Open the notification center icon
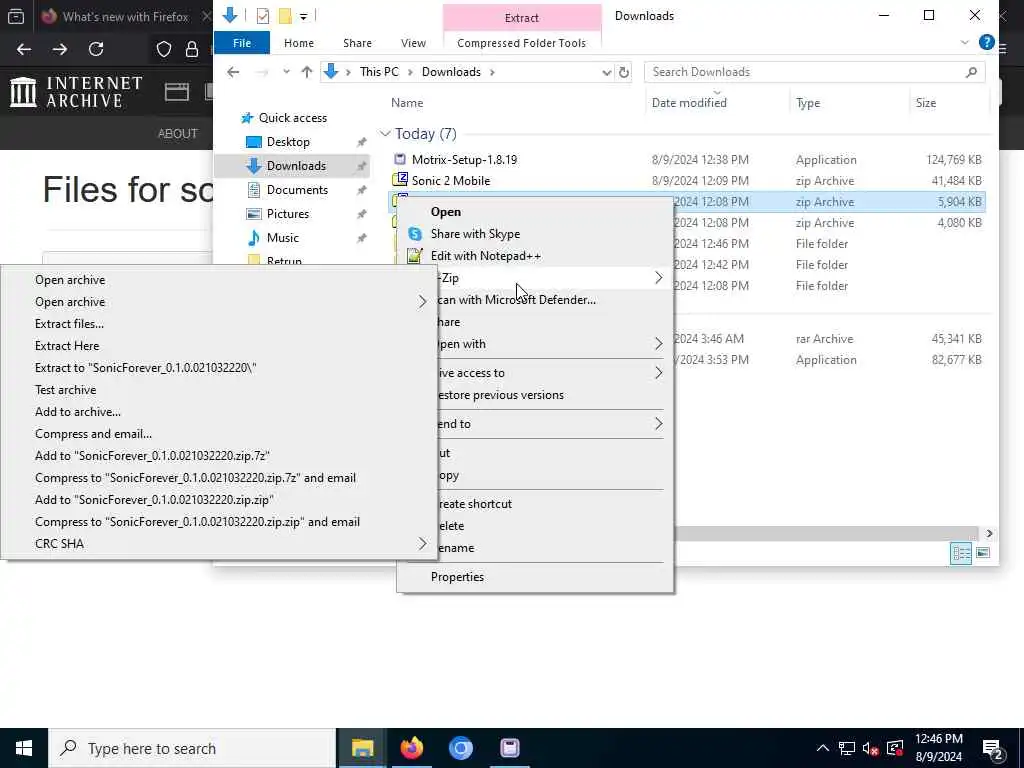Viewport: 1024px width, 768px height. tap(993, 748)
